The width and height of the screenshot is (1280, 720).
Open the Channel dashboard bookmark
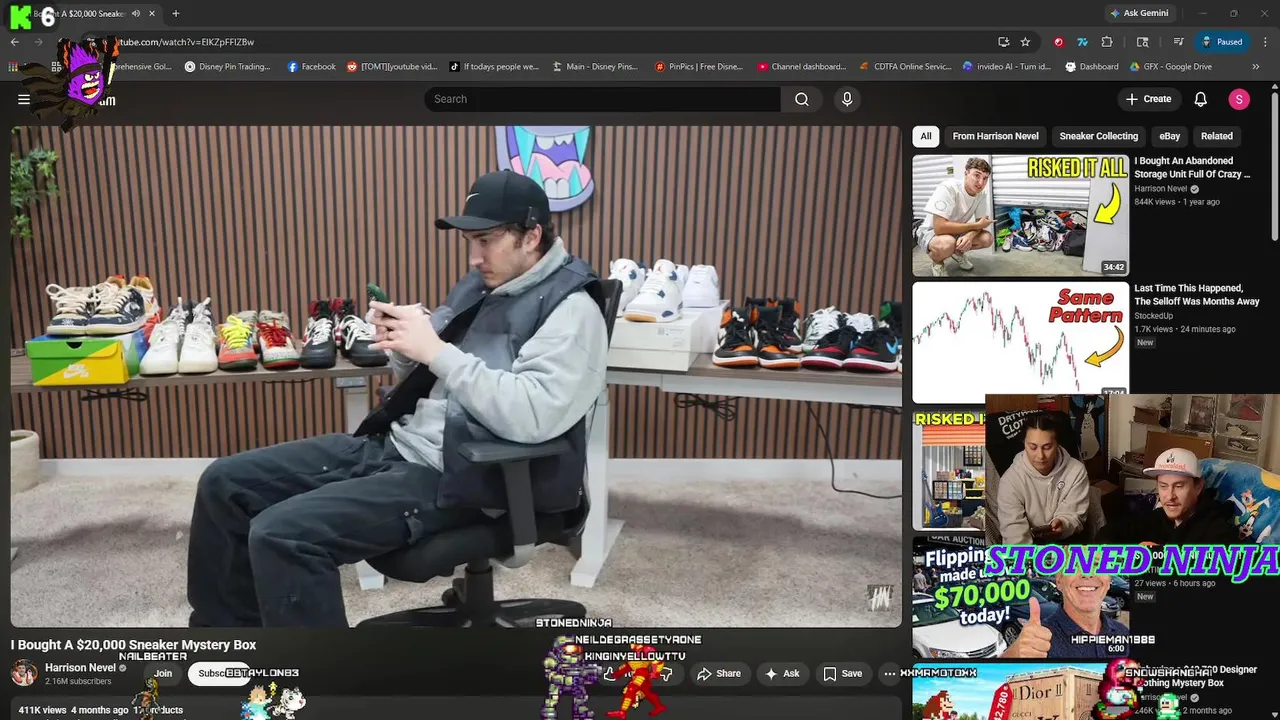801,67
